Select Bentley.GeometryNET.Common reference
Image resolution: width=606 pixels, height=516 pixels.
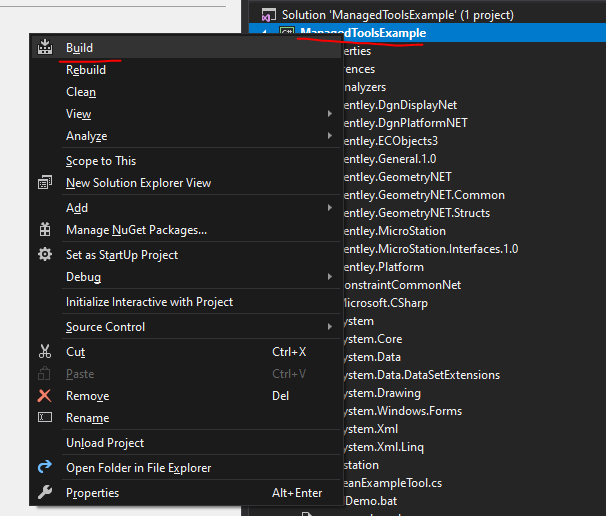(424, 195)
